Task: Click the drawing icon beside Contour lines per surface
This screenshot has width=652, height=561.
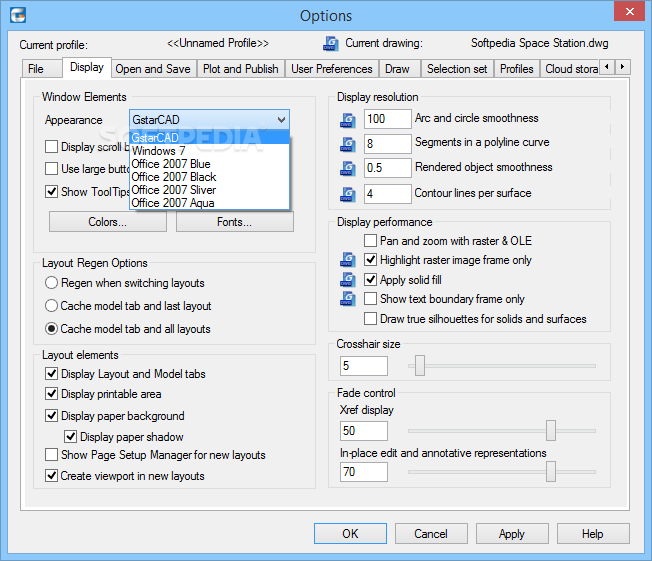Action: click(348, 194)
